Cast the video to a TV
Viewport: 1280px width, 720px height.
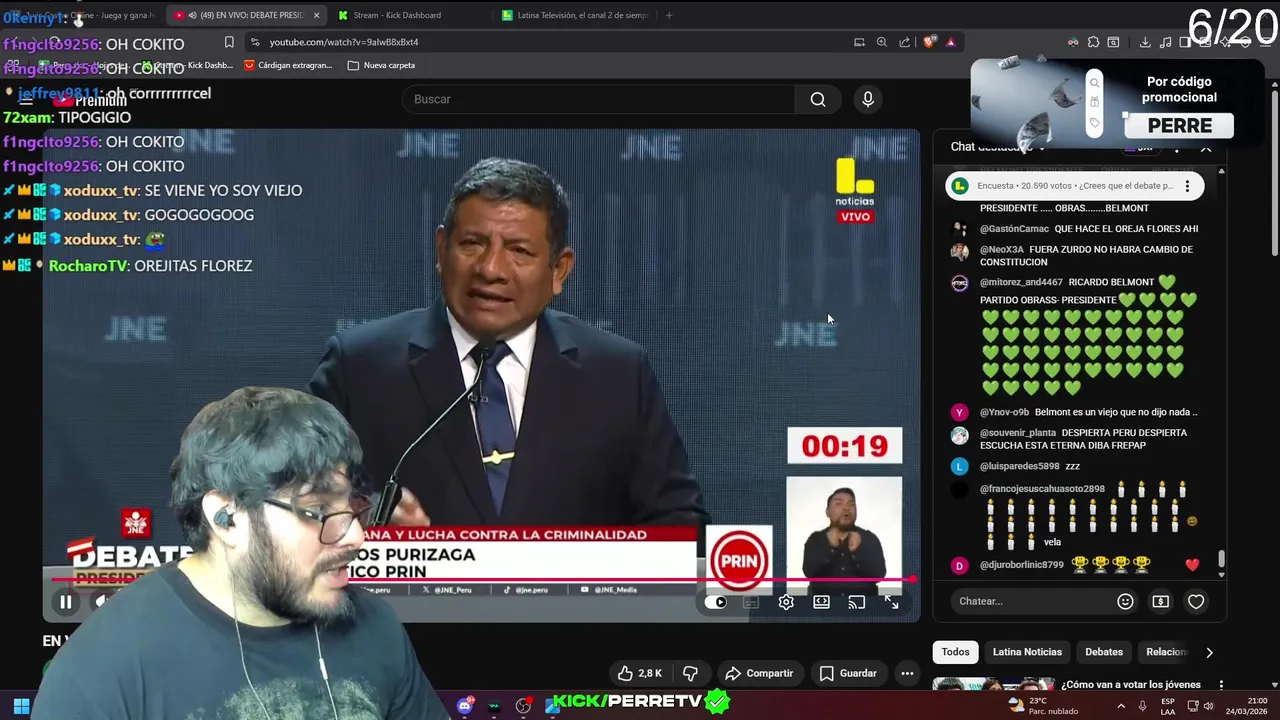click(x=856, y=602)
